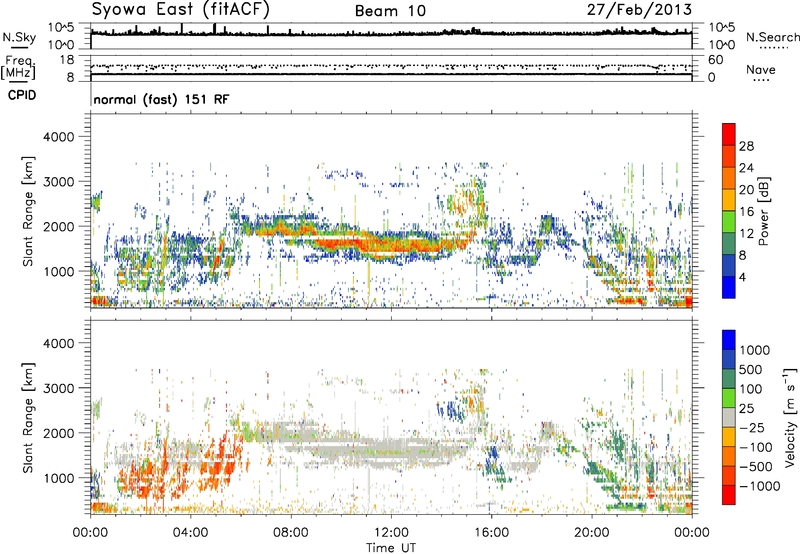Click the '12:00' time axis tick
This screenshot has height=554, width=800.
[391, 533]
